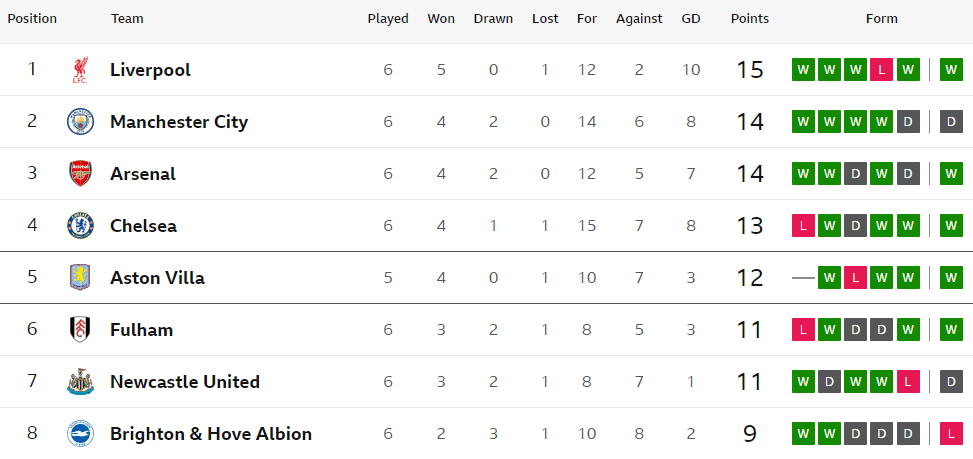Click the Form column header
This screenshot has height=459, width=973.
pos(881,19)
